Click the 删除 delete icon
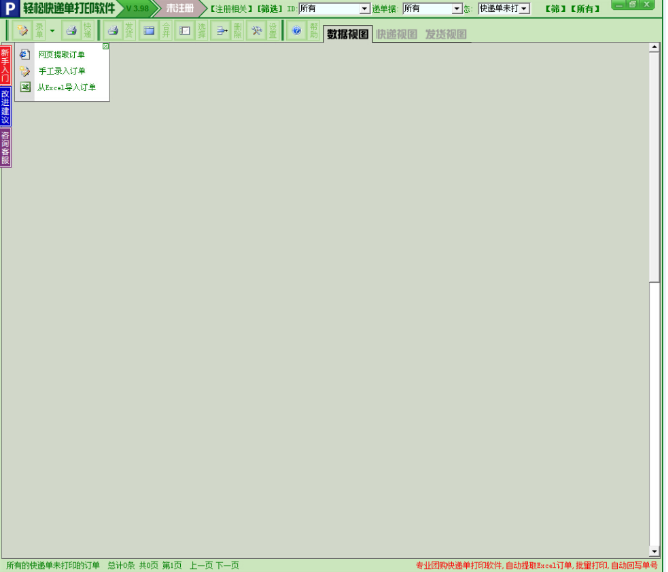 221,31
